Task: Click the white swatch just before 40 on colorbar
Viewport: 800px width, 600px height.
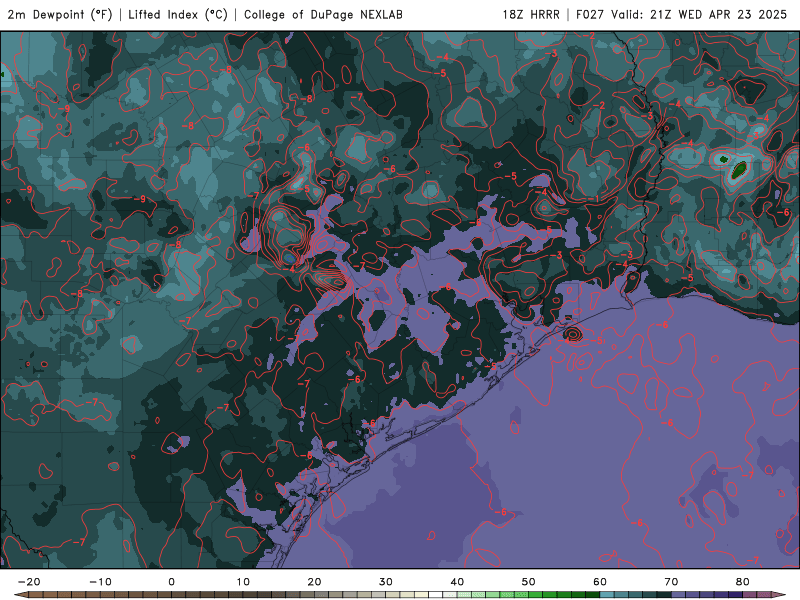Action: tap(450, 595)
